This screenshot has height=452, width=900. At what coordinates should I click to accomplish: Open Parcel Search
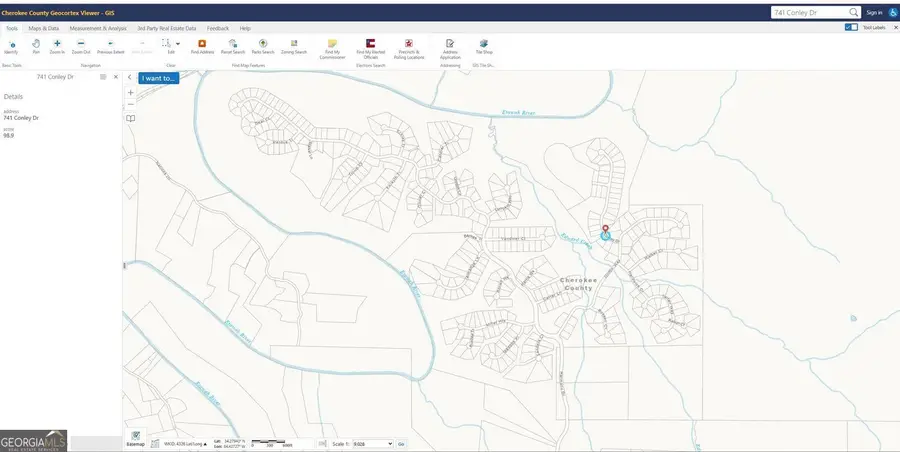(x=232, y=47)
